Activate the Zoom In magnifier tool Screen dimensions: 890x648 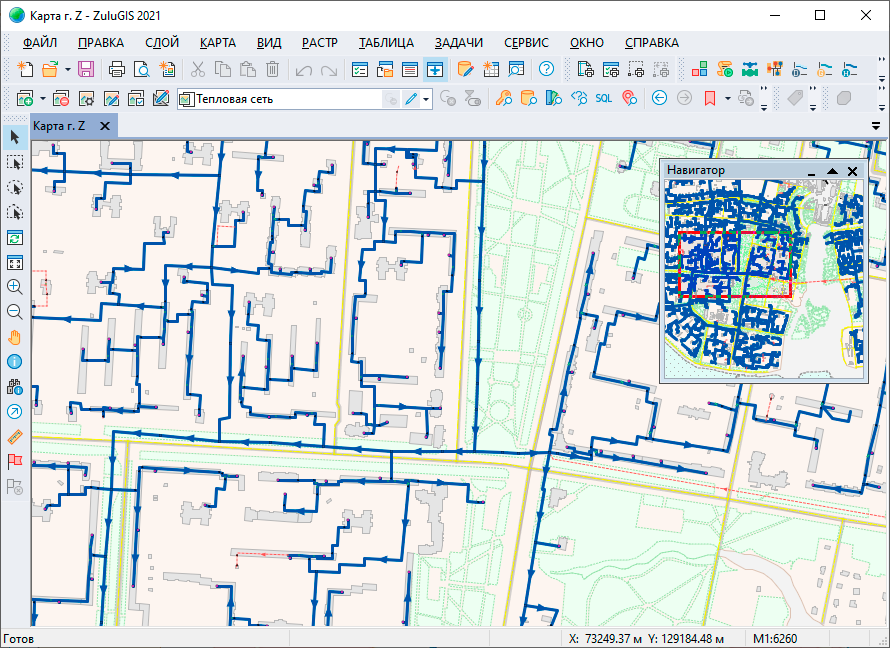[14, 286]
